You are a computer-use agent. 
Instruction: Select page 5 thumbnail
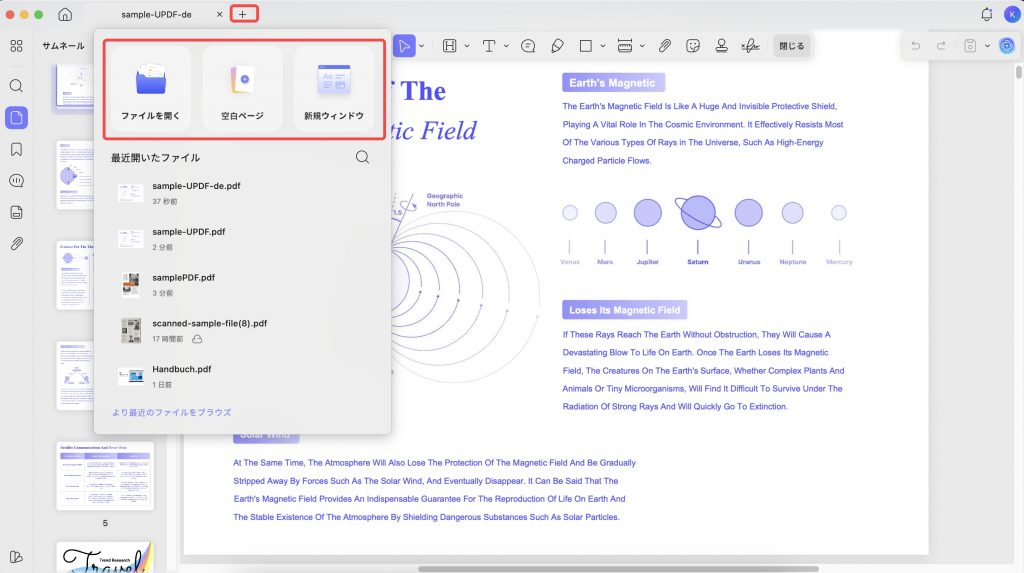(x=104, y=476)
